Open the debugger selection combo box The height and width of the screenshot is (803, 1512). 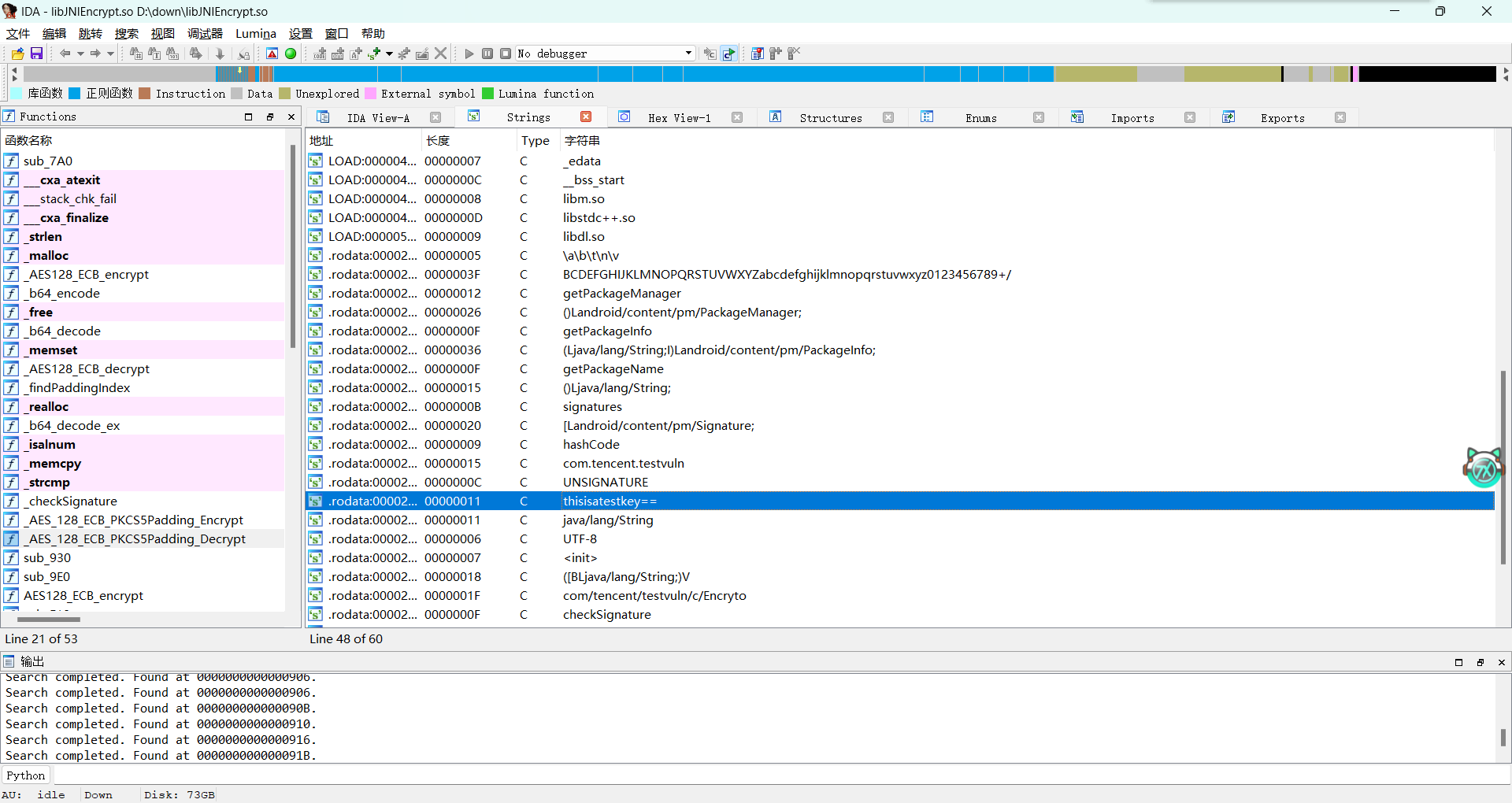tap(605, 54)
